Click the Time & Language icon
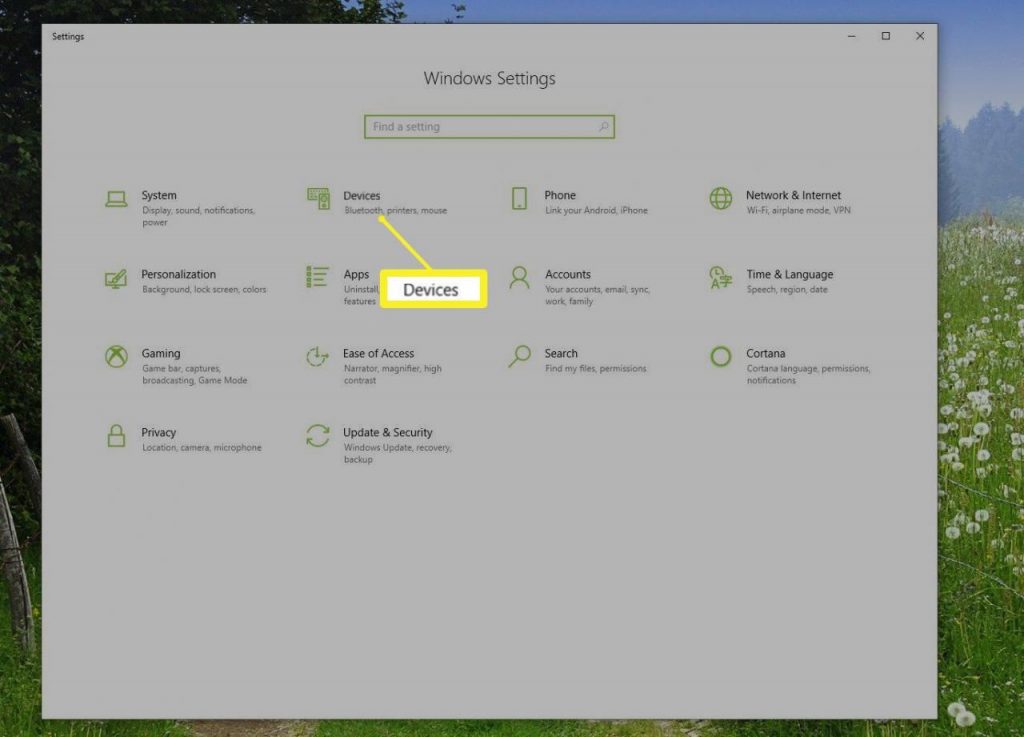 [721, 277]
